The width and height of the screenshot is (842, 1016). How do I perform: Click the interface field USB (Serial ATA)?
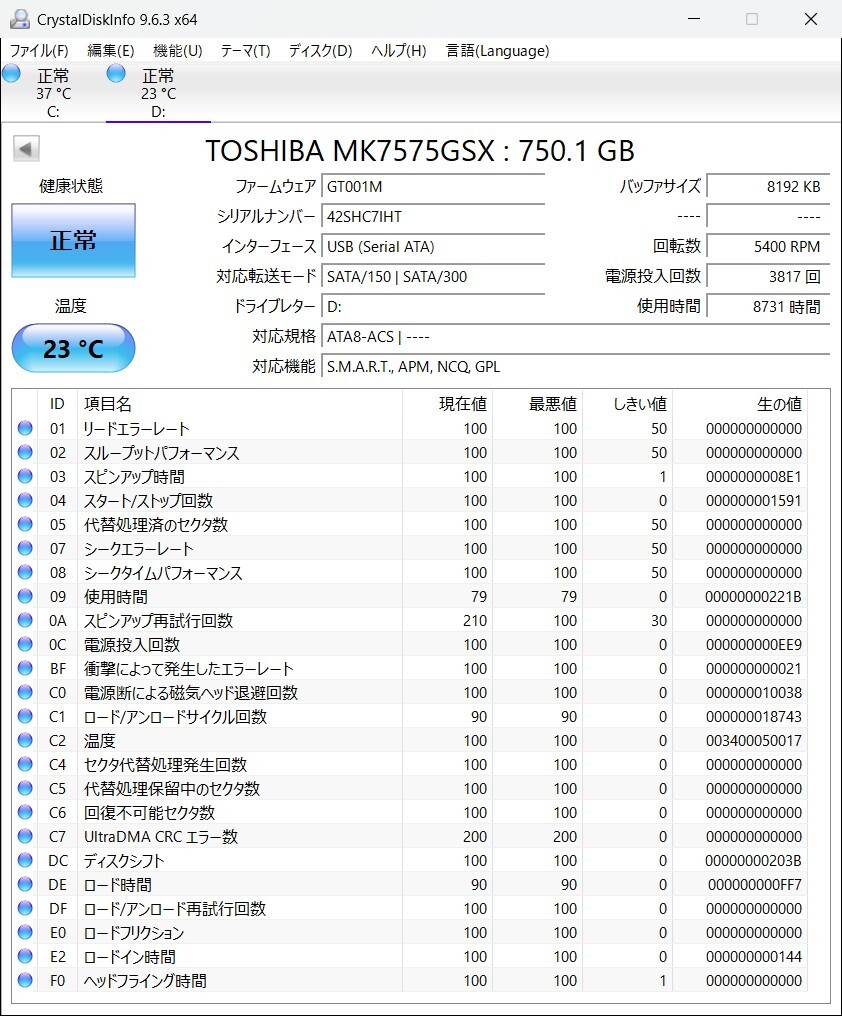(x=432, y=246)
